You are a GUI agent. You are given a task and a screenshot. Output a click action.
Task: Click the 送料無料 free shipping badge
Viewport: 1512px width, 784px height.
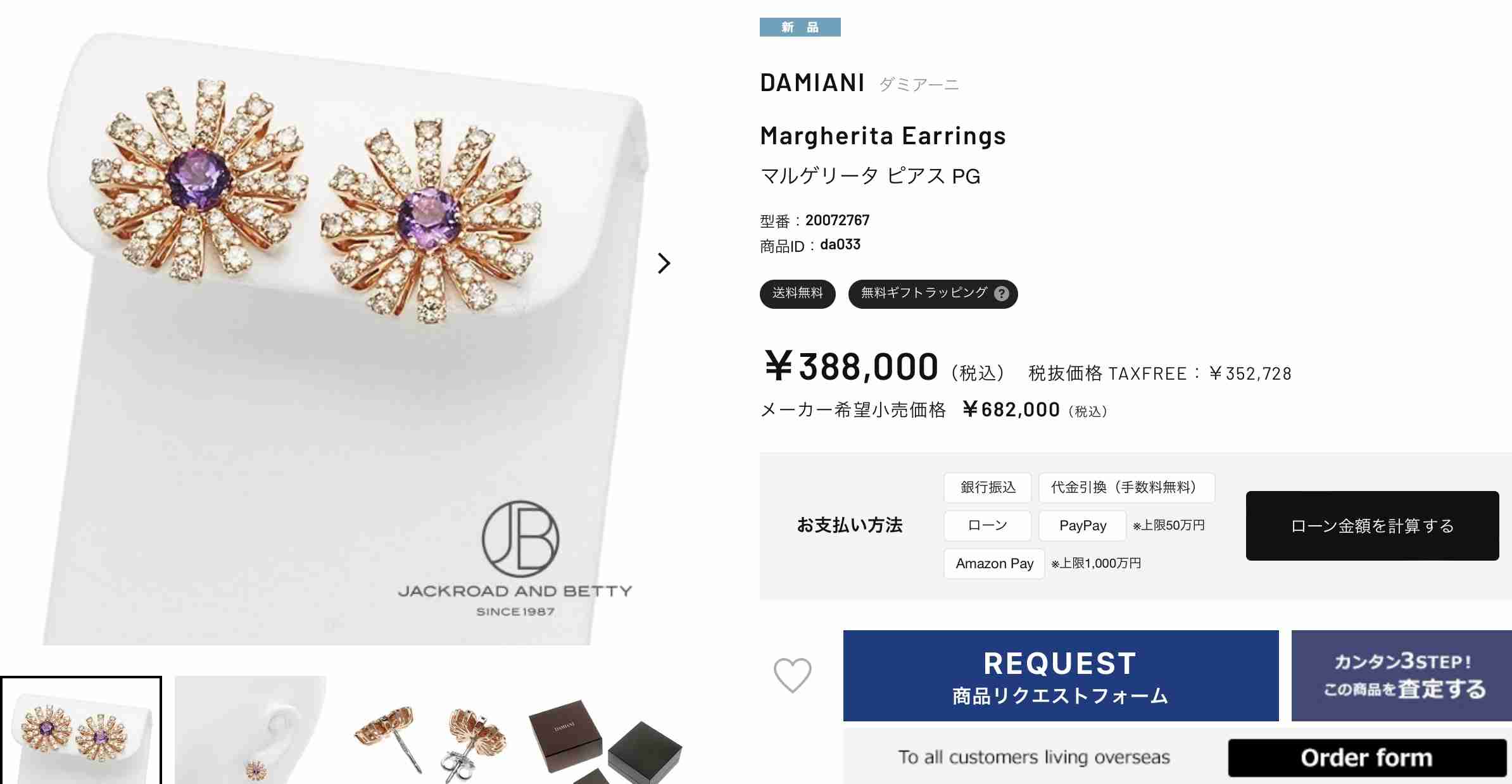798,294
